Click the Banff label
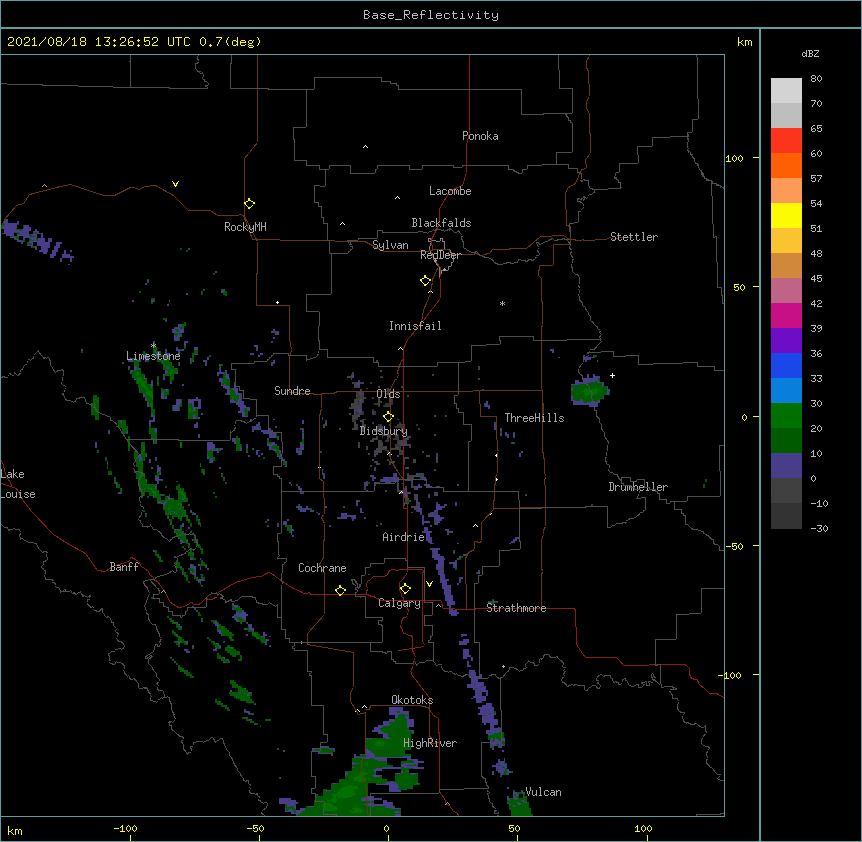 (x=124, y=567)
